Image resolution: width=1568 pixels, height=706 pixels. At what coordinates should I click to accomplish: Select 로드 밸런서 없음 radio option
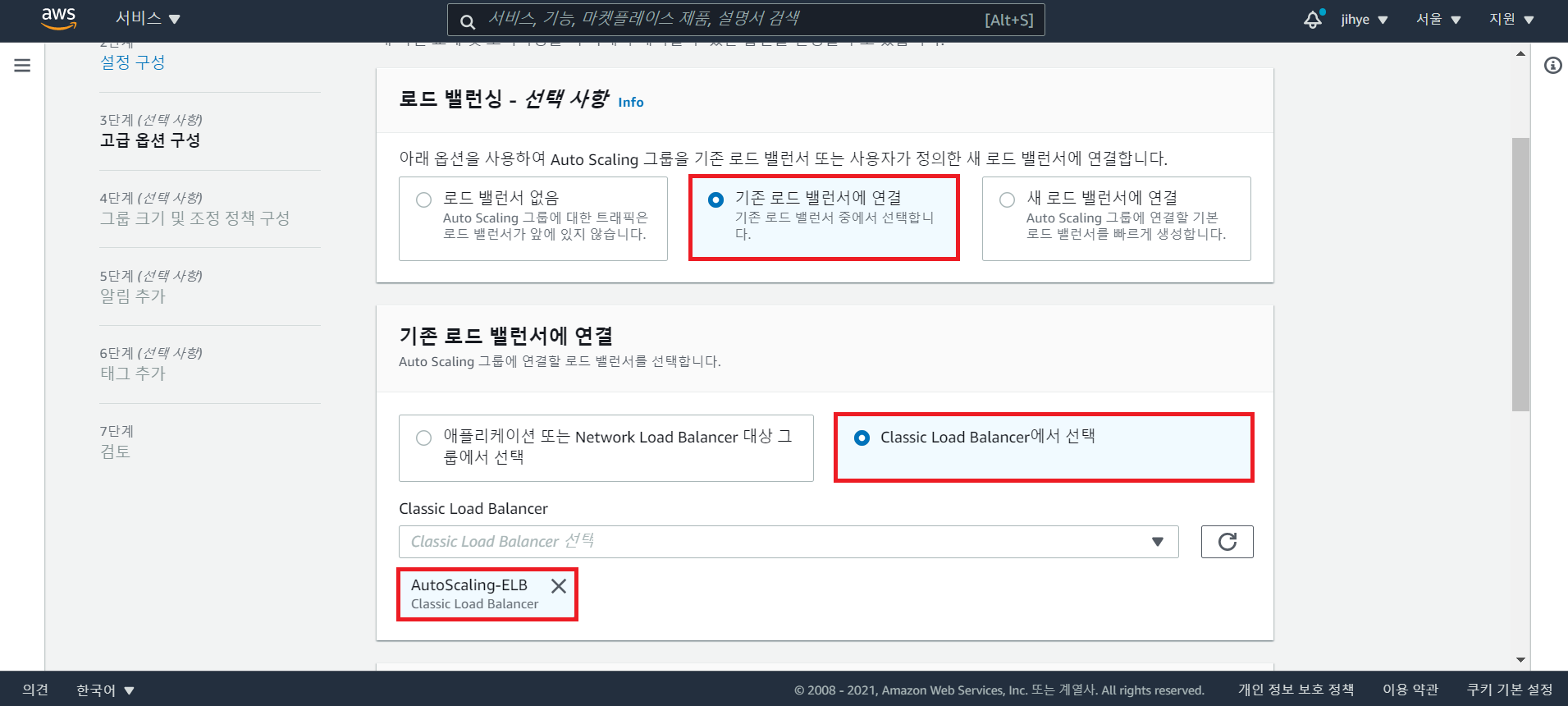tap(423, 199)
